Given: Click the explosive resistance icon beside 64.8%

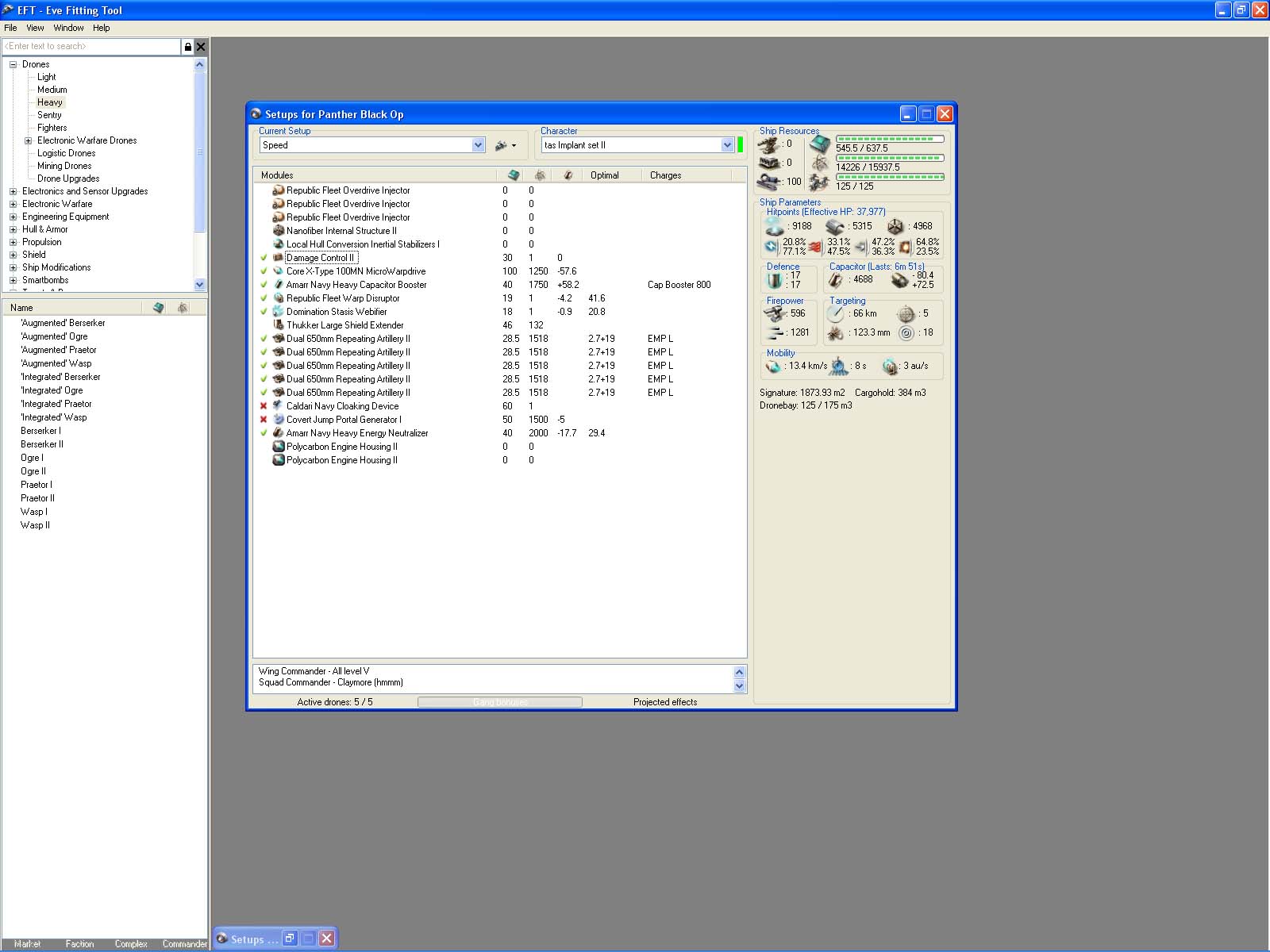Looking at the screenshot, I should pyautogui.click(x=905, y=247).
